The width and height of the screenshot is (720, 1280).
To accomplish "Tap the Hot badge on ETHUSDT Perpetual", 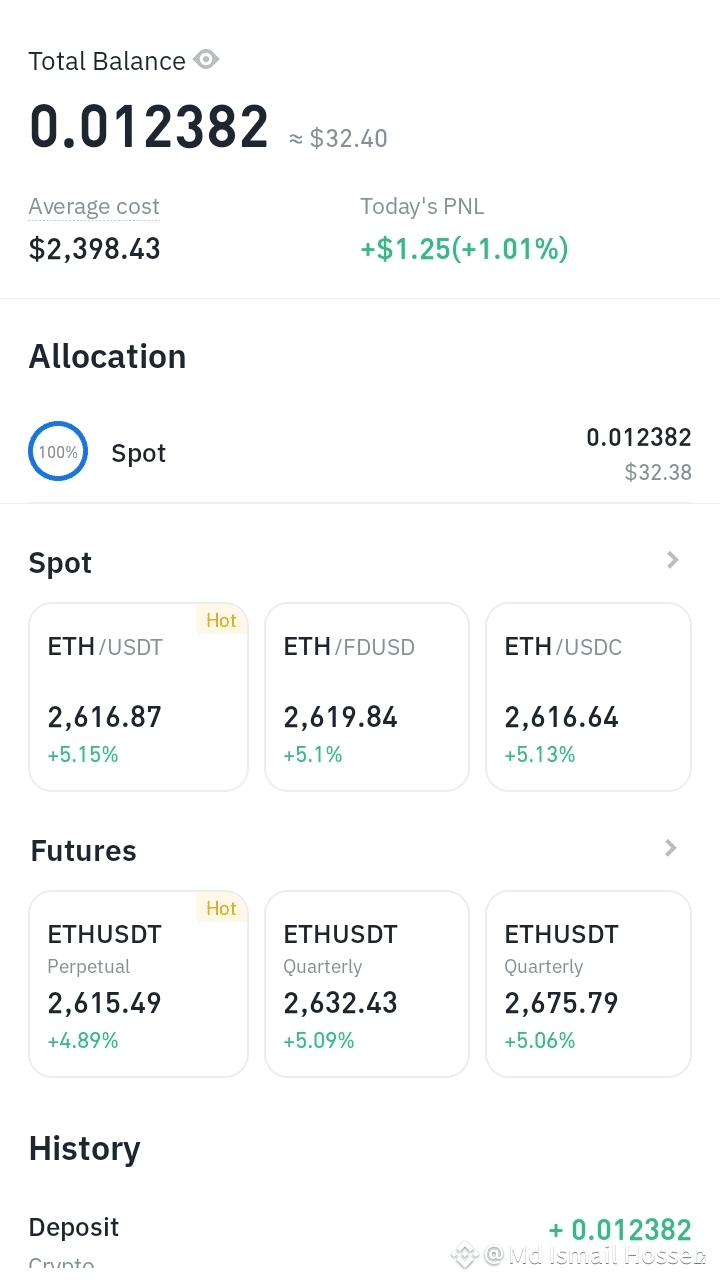I will [221, 908].
